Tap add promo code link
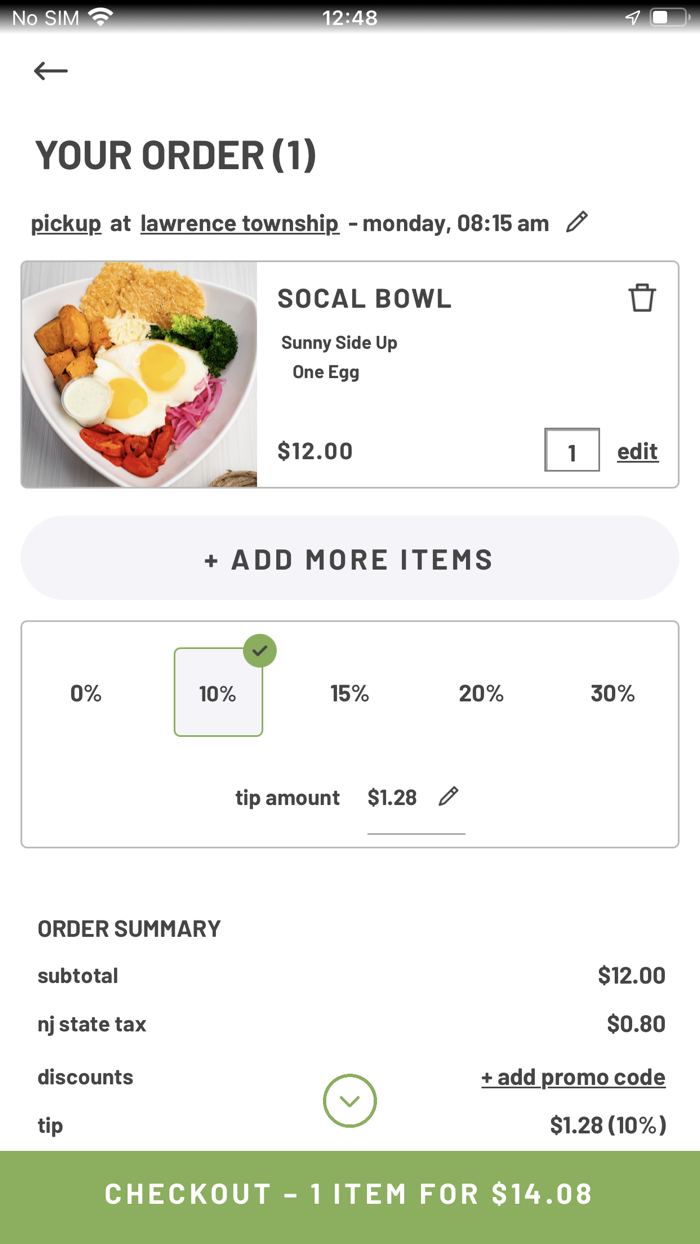This screenshot has width=700, height=1244. pos(573,1077)
